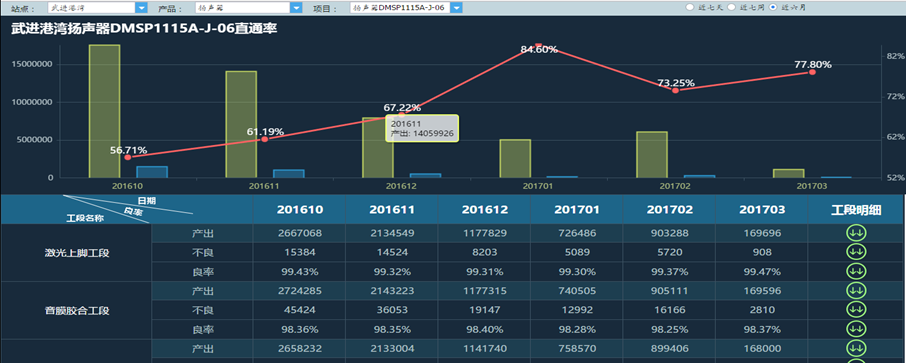Click the 201612 table column header
Image resolution: width=906 pixels, height=363 pixels.
tap(484, 209)
